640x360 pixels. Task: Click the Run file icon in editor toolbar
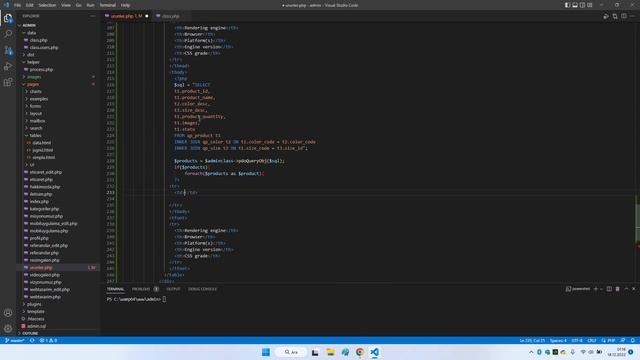606,16
